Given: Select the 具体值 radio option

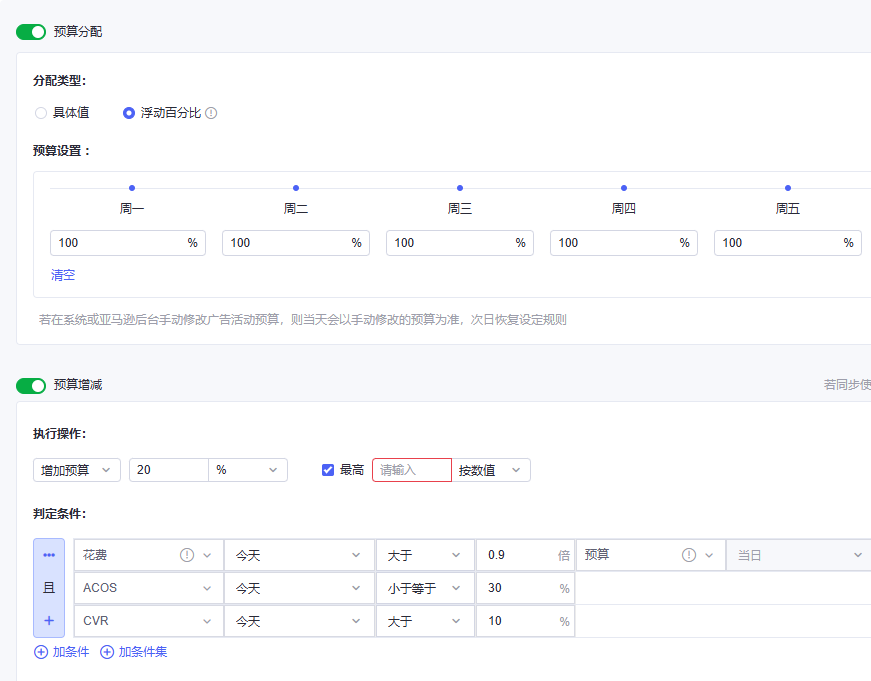Looking at the screenshot, I should [41, 113].
